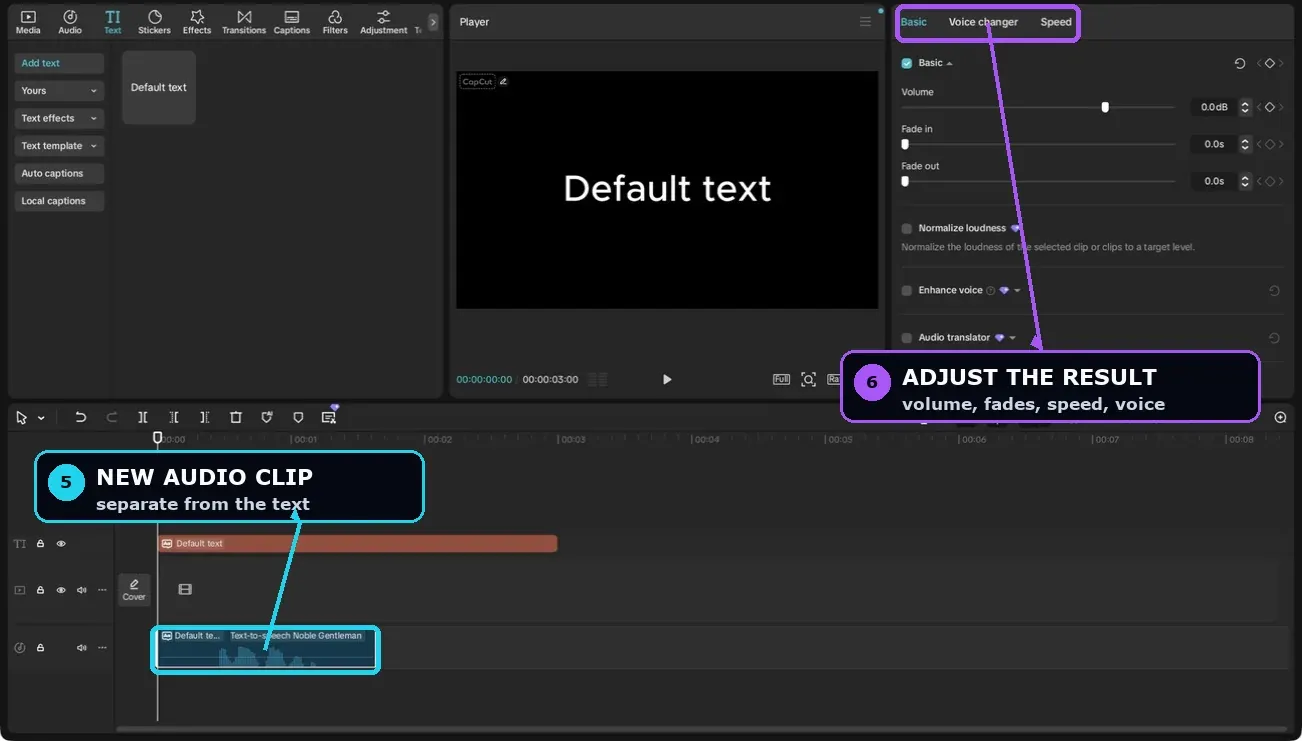1302x741 pixels.
Task: Click the full screen preview icon
Action: pos(781,379)
